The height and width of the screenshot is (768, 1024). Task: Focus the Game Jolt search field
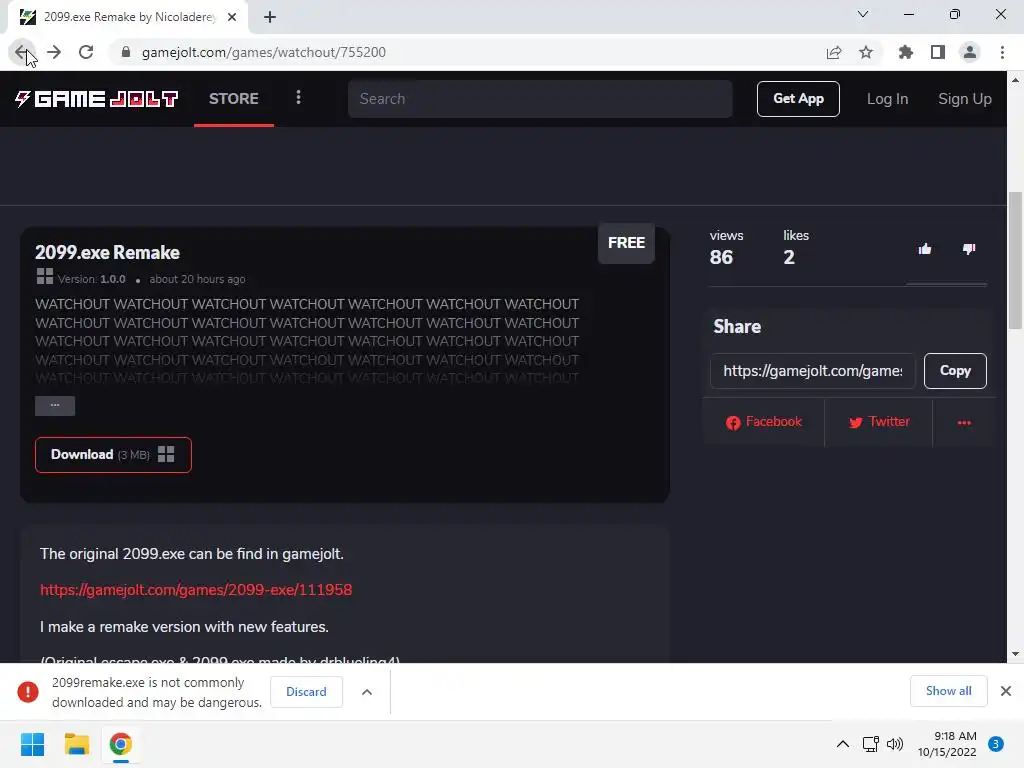point(540,99)
